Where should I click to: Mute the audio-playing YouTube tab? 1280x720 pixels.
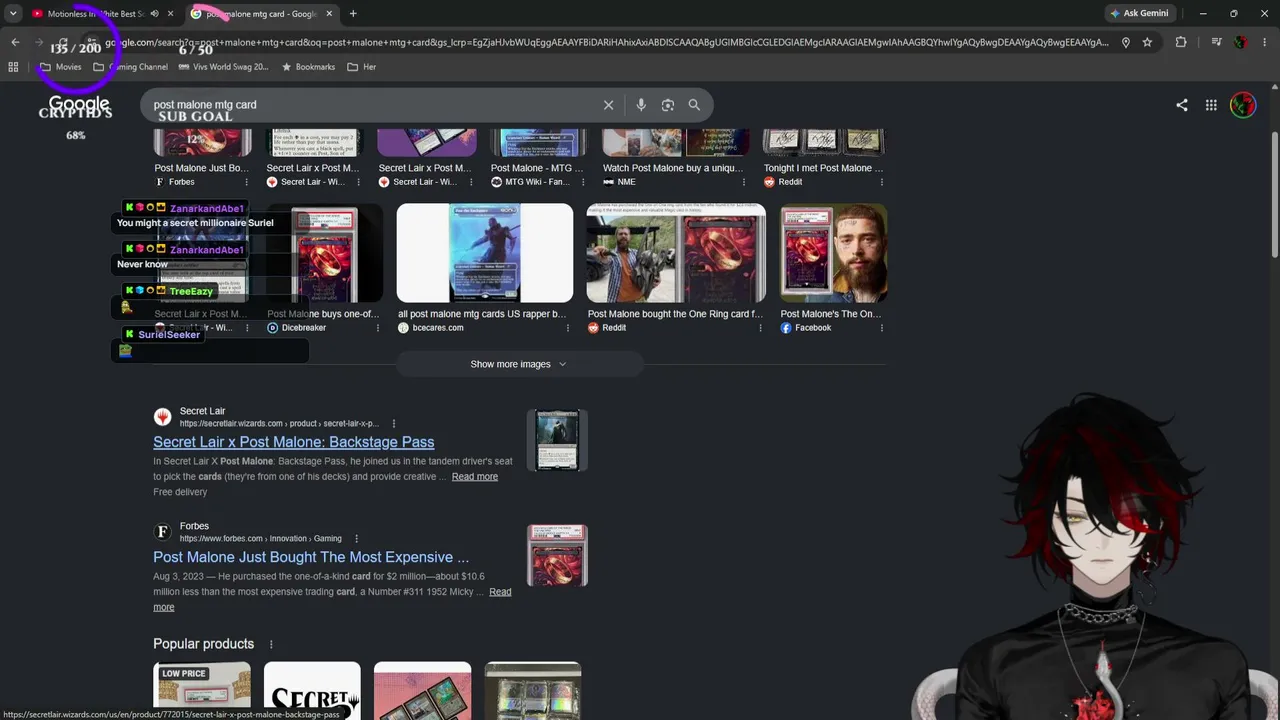tap(154, 14)
